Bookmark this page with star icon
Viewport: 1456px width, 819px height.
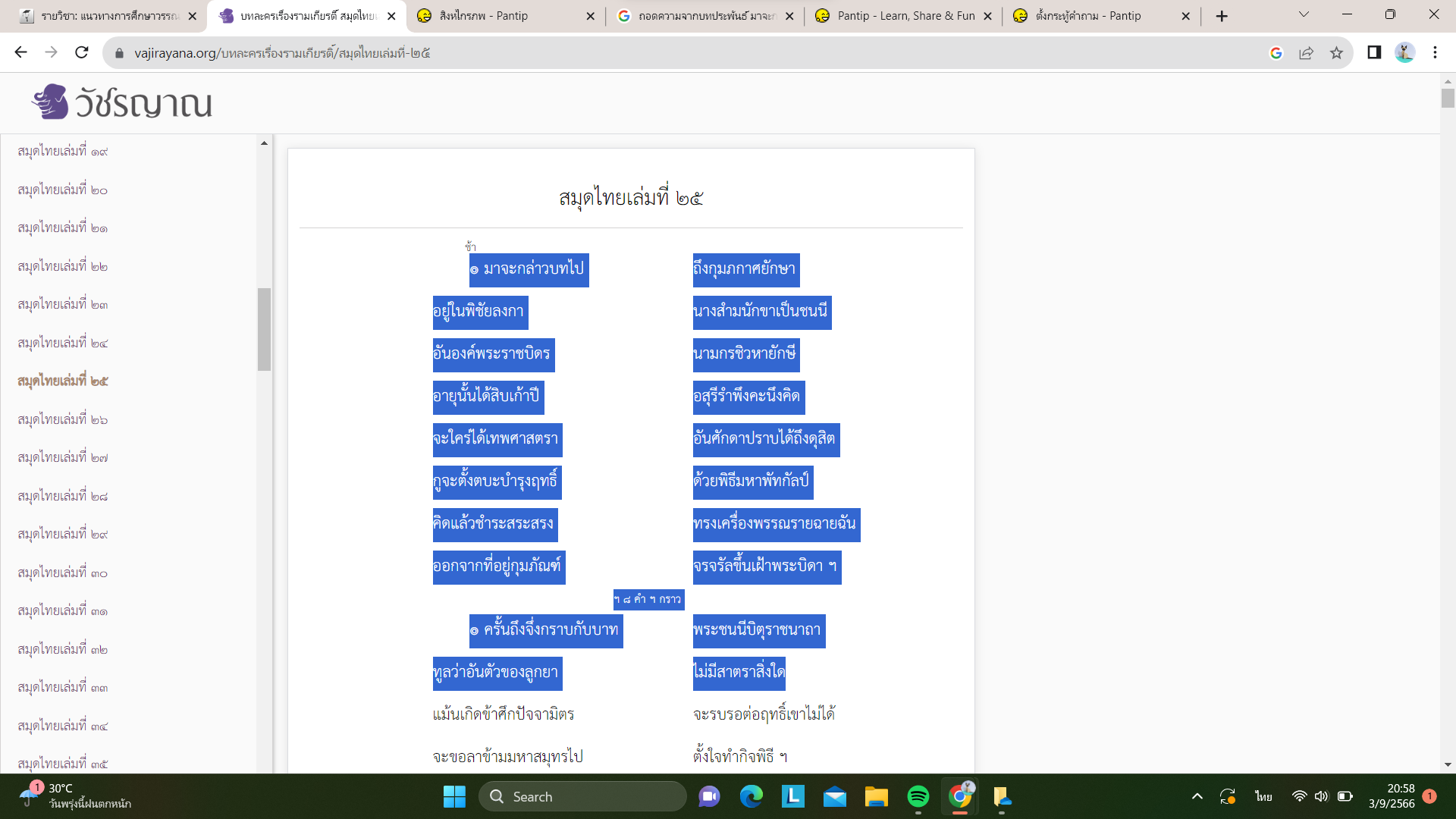pos(1336,52)
